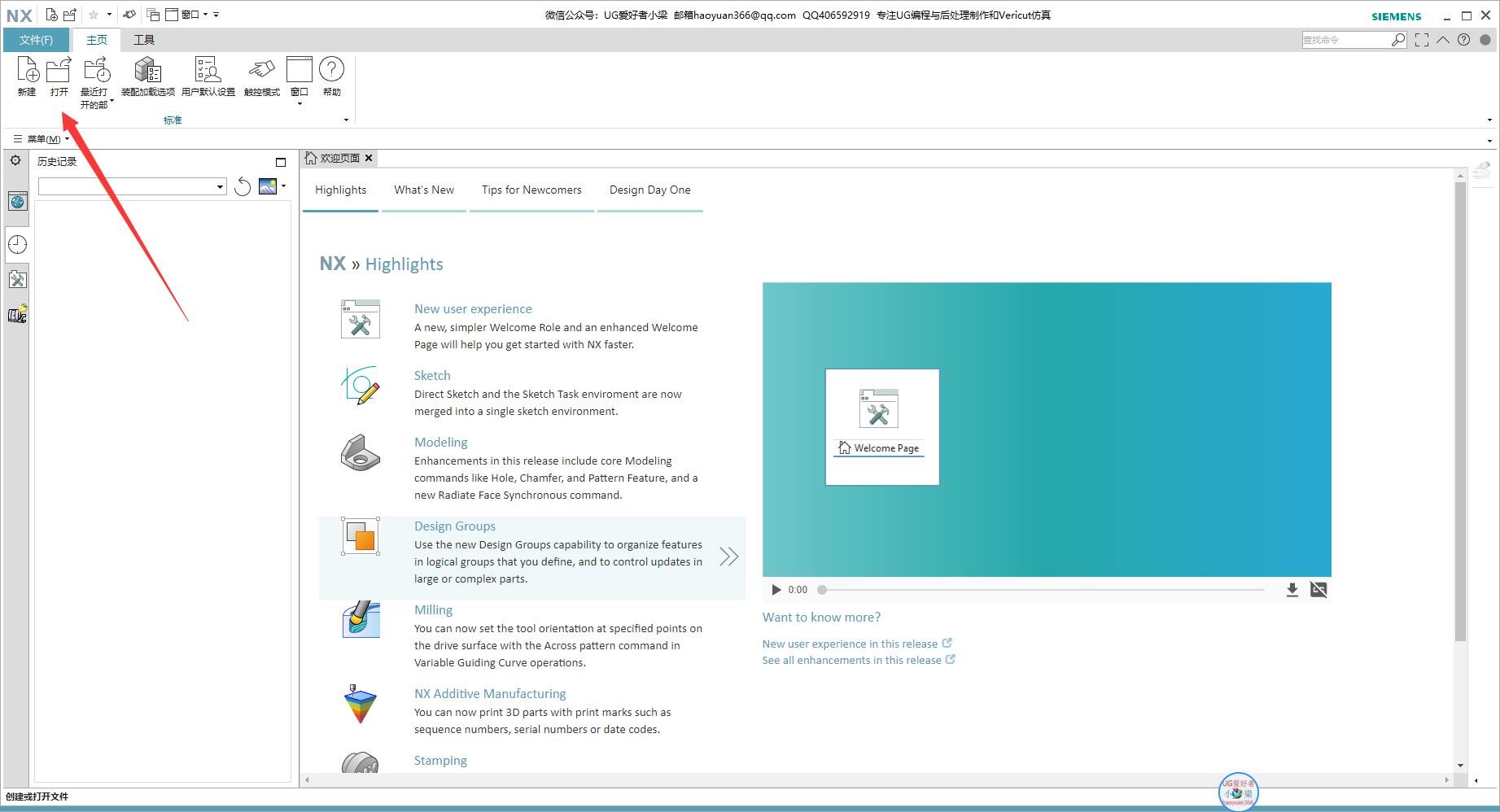1500x812 pixels.
Task: Open NX Additive Manufacturing link
Action: pyautogui.click(x=490, y=694)
